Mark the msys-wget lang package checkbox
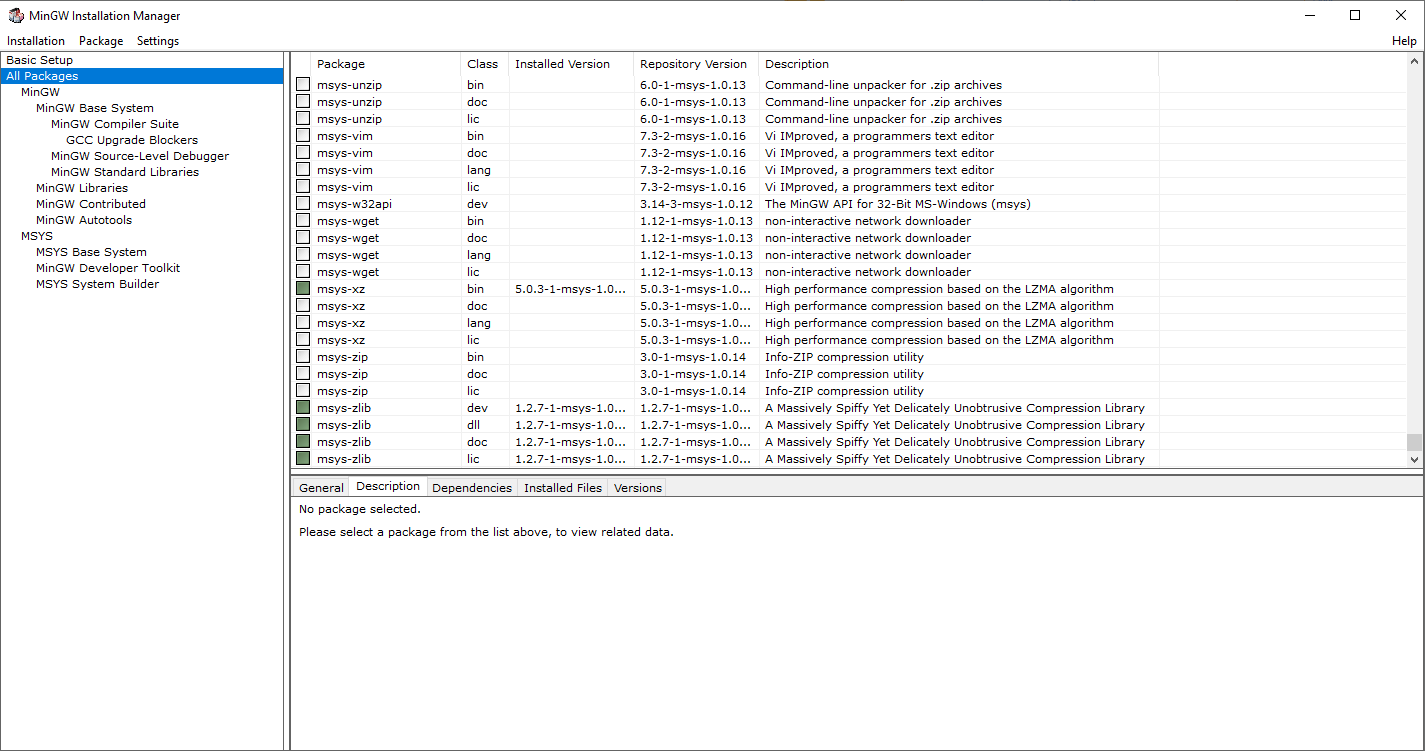1425x751 pixels. [x=303, y=255]
